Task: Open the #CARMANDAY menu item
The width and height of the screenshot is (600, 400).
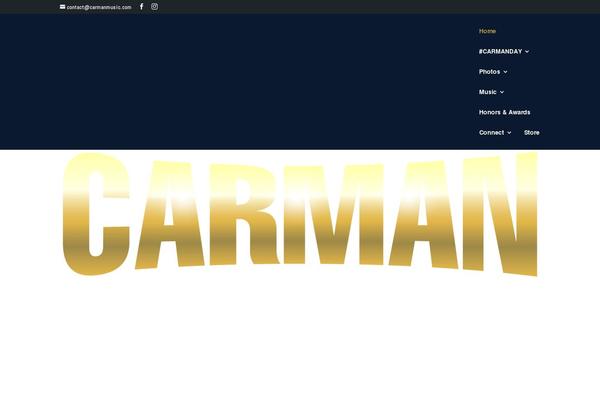Action: [500, 51]
